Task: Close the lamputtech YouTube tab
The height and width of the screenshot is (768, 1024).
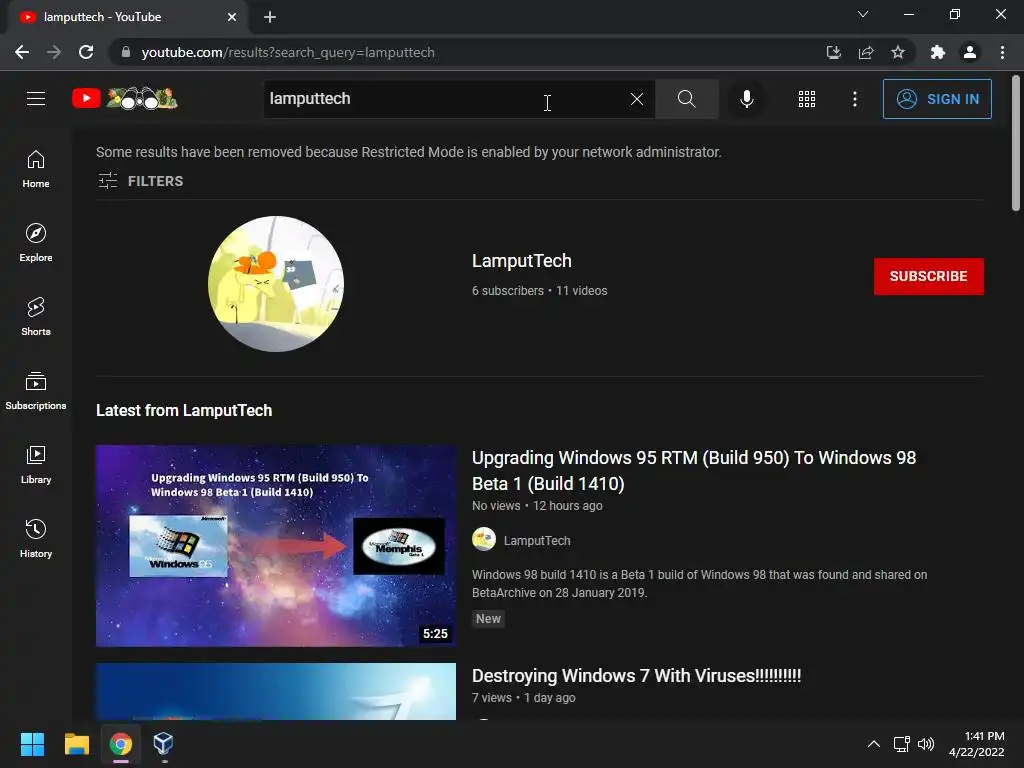Action: point(232,17)
